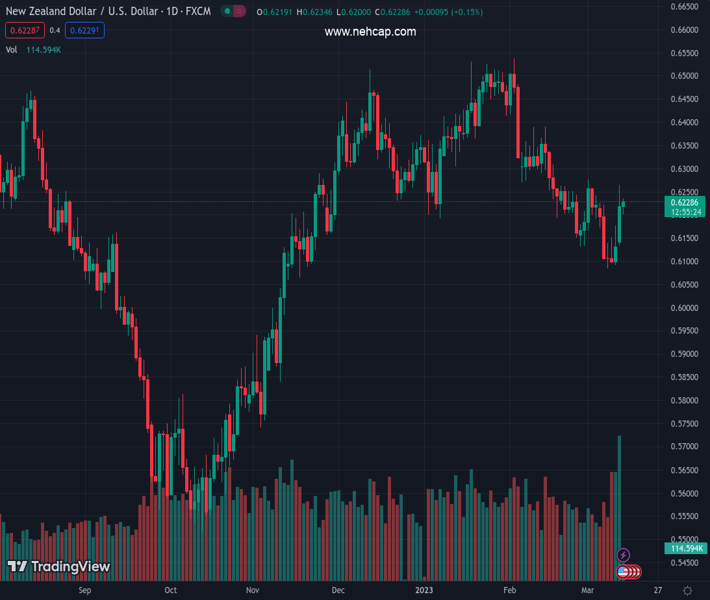This screenshot has width=710, height=600.
Task: Click the Dec label on time axis
Action: (x=339, y=591)
